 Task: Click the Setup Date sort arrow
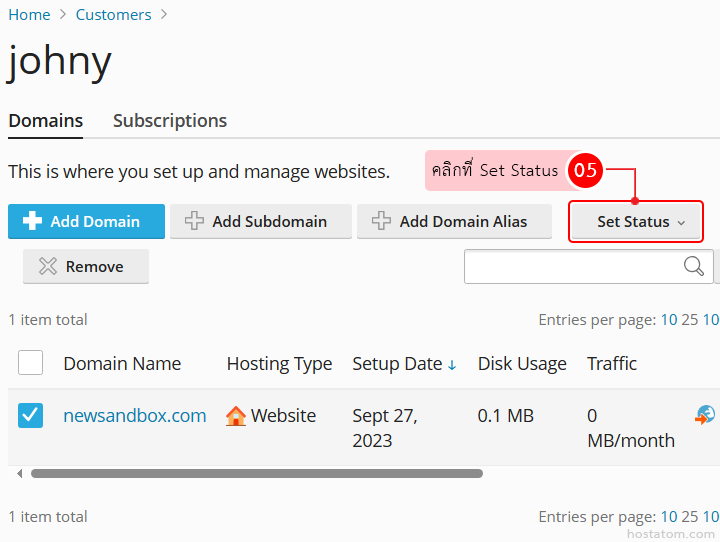(452, 365)
